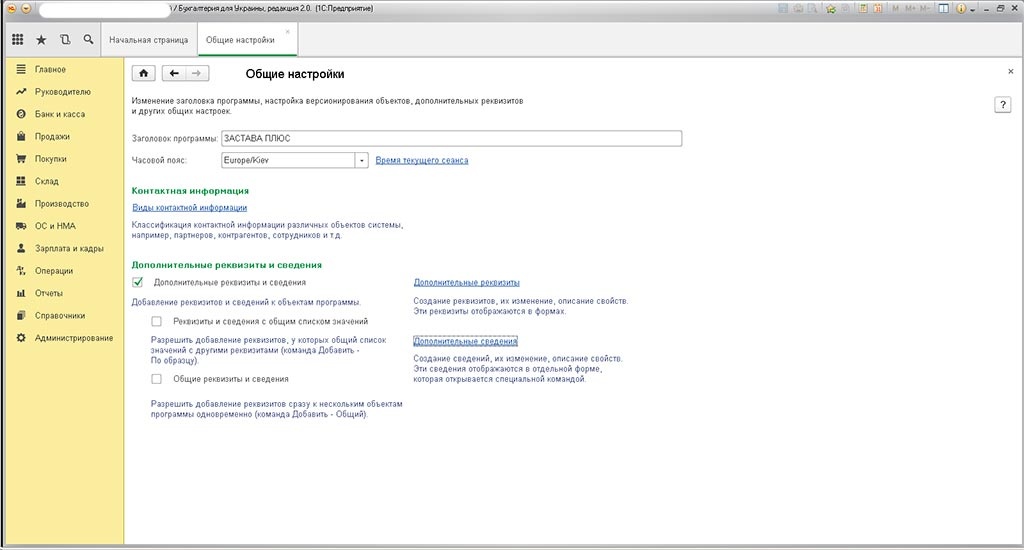
Task: Open the 'Виды контактной информации' link
Action: click(189, 208)
